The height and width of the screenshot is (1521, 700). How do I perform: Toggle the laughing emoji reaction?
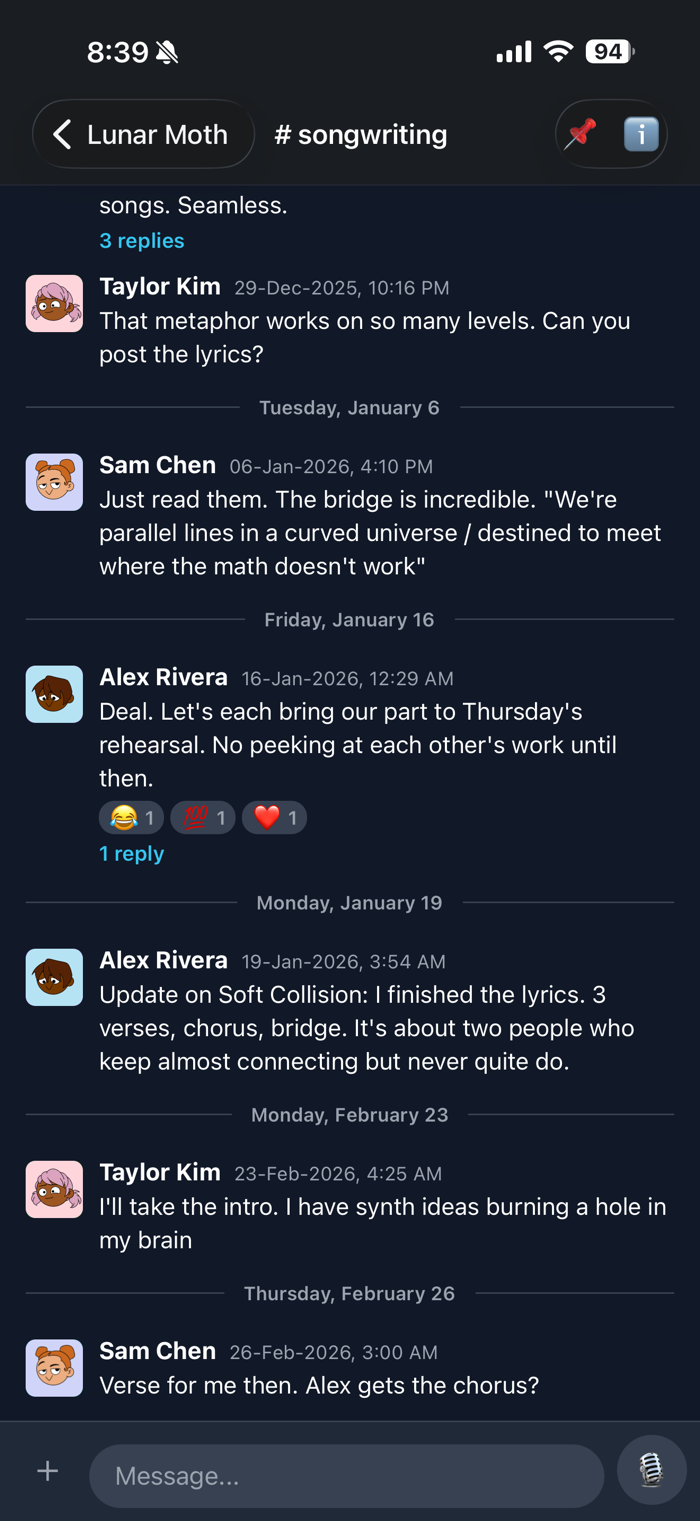(132, 818)
